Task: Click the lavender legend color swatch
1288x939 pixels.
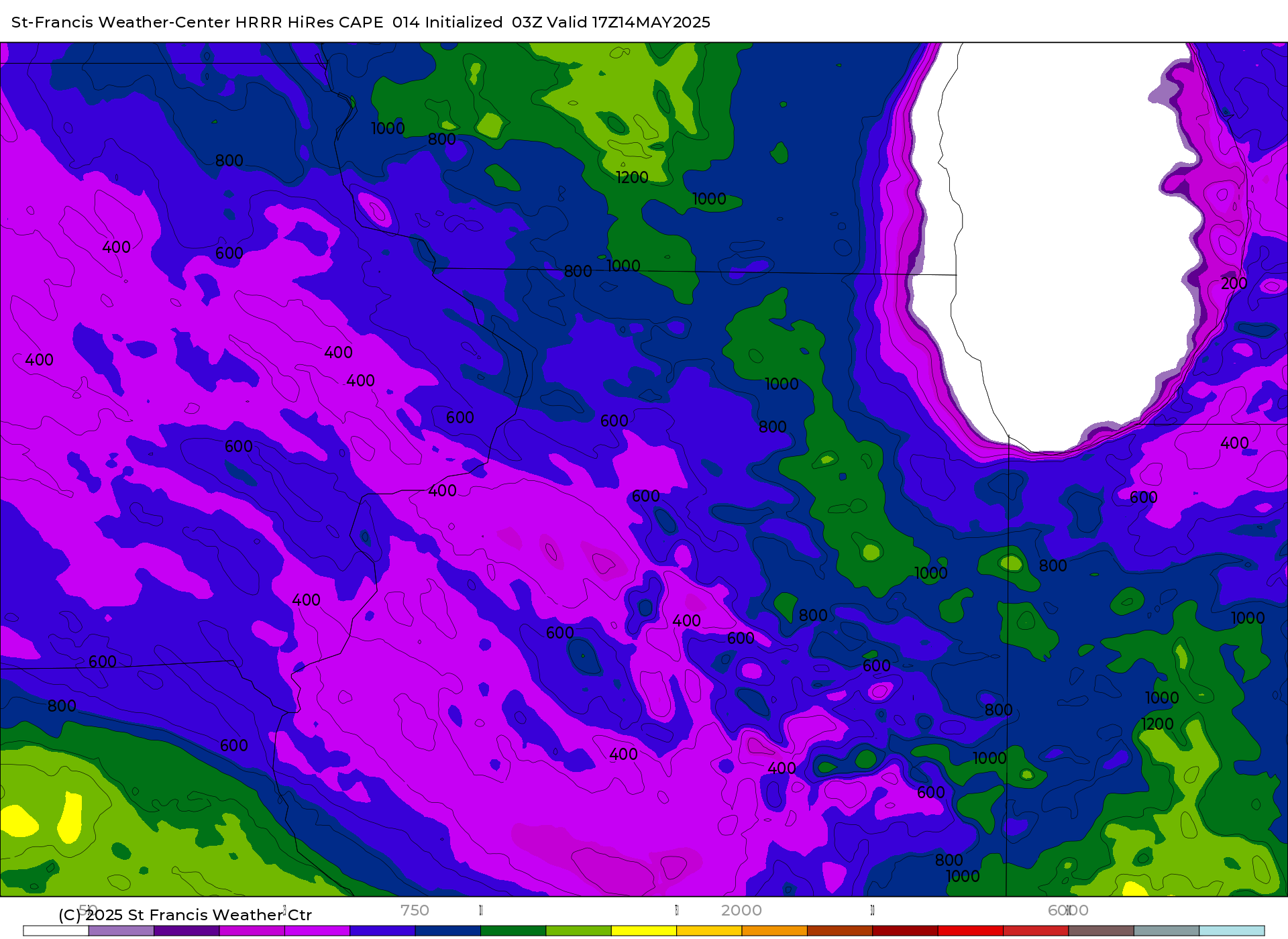Action: pyautogui.click(x=121, y=931)
